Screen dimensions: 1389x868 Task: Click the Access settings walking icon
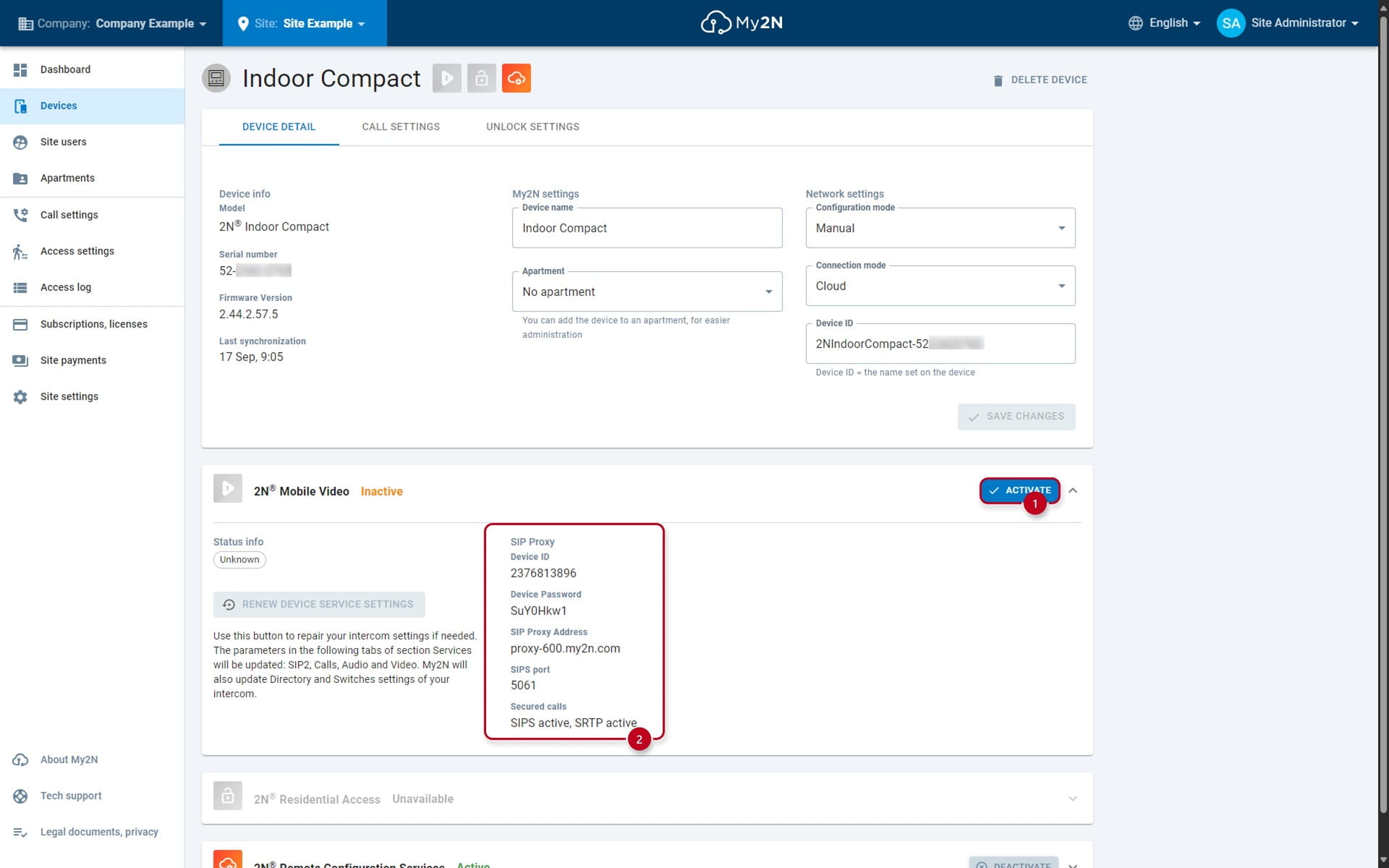[x=20, y=251]
